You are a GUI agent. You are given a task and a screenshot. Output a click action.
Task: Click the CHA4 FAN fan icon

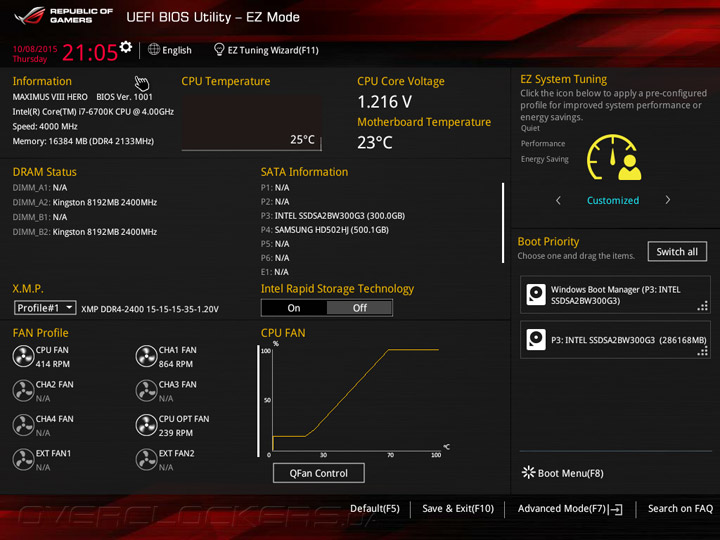[23, 425]
